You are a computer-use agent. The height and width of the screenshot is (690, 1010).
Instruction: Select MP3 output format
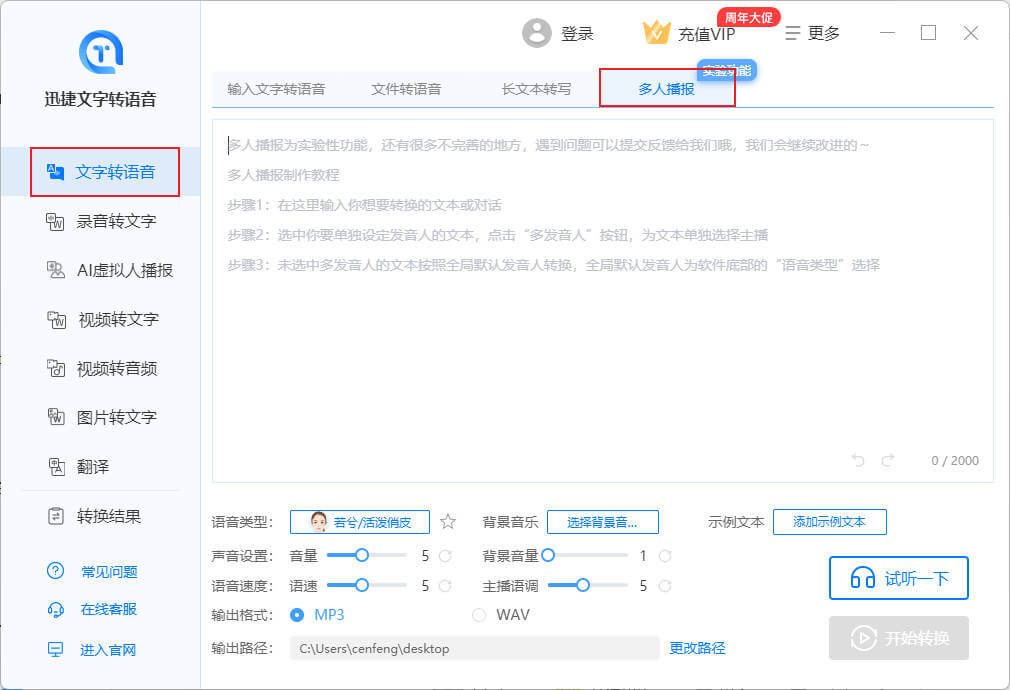click(x=297, y=615)
